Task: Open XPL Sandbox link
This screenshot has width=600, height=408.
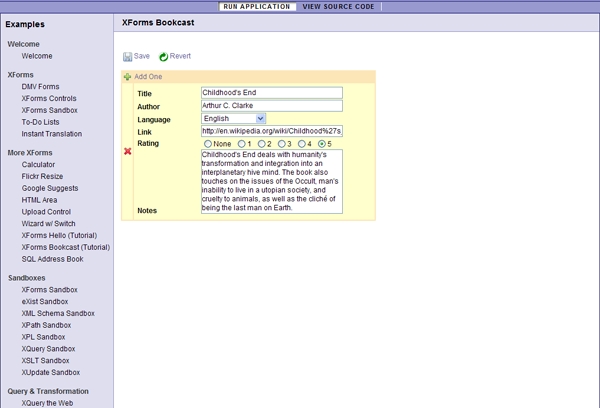Action: coord(43,338)
